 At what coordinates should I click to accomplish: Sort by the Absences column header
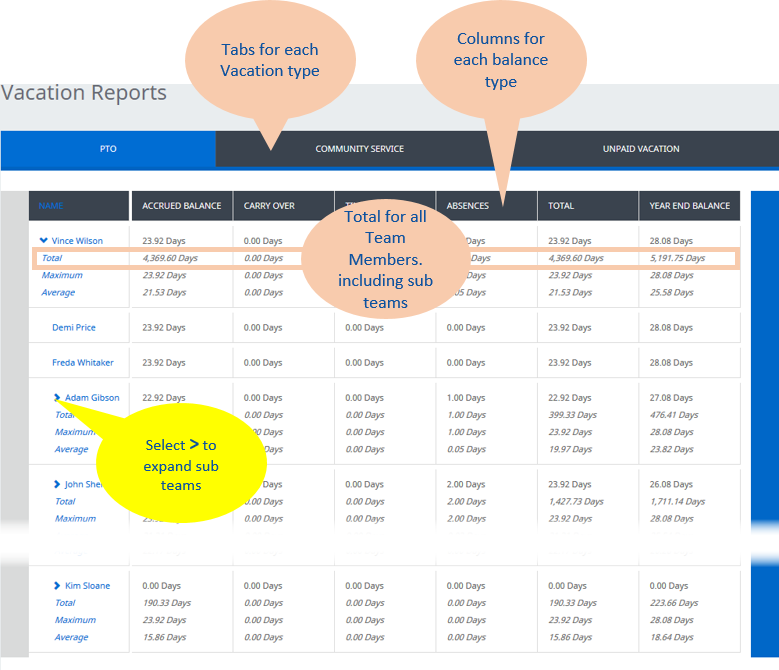pos(468,206)
